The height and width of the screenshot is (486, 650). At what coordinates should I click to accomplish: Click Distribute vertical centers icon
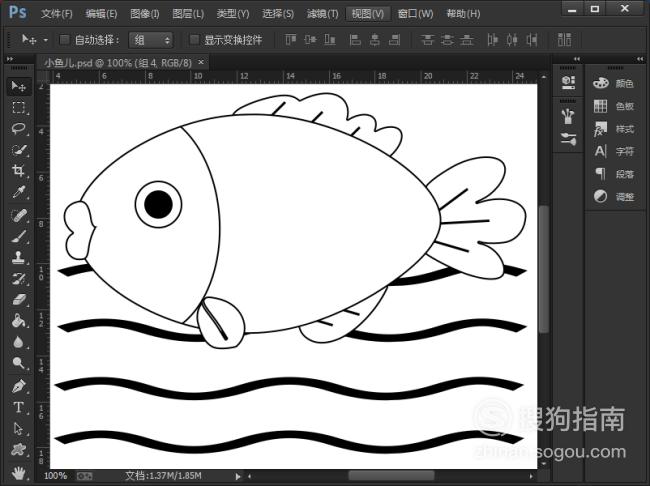tap(447, 40)
